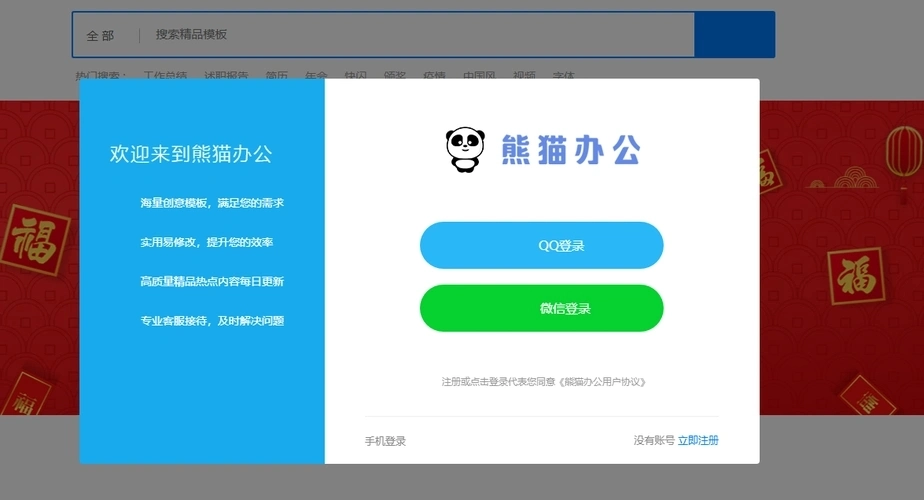Open the 年会 hot search tag
The image size is (924, 500).
click(x=316, y=76)
